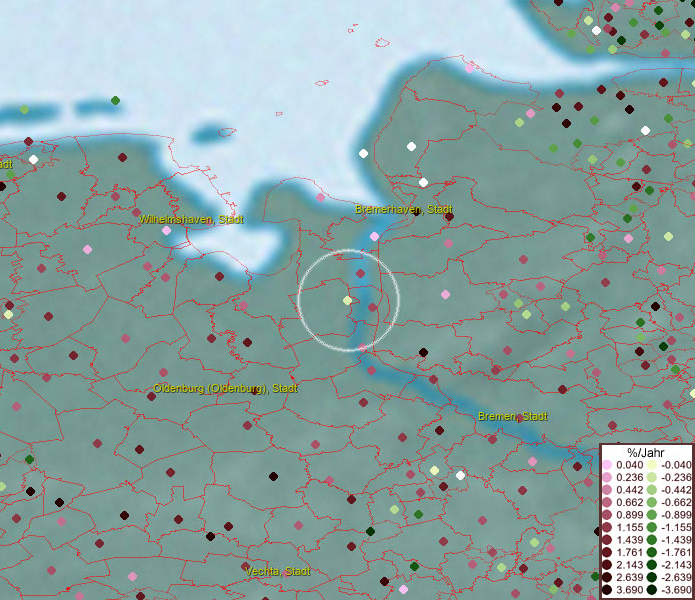Screen dimensions: 695x600
Task: Pick the green marker in the sea near the top left
Action: [115, 100]
